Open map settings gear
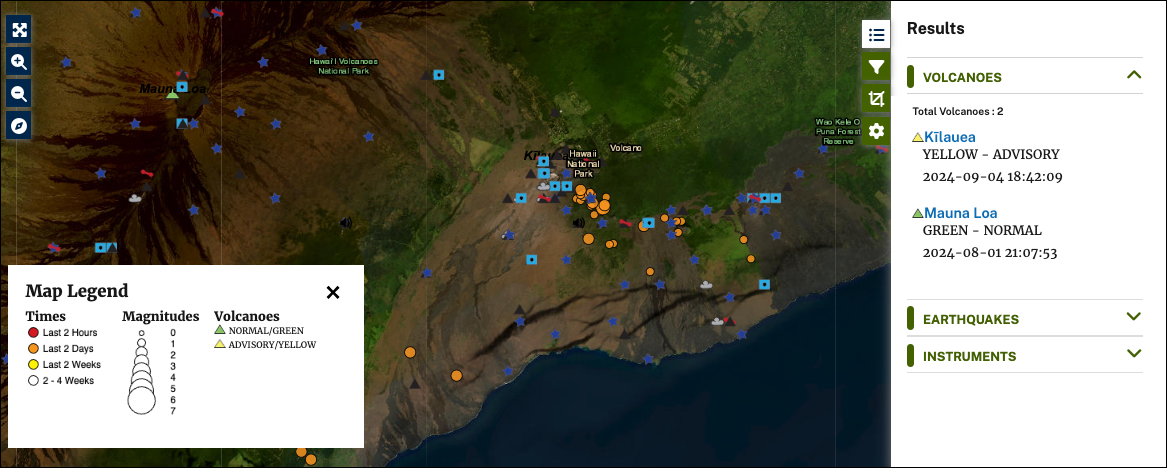The height and width of the screenshot is (468, 1167). (876, 131)
